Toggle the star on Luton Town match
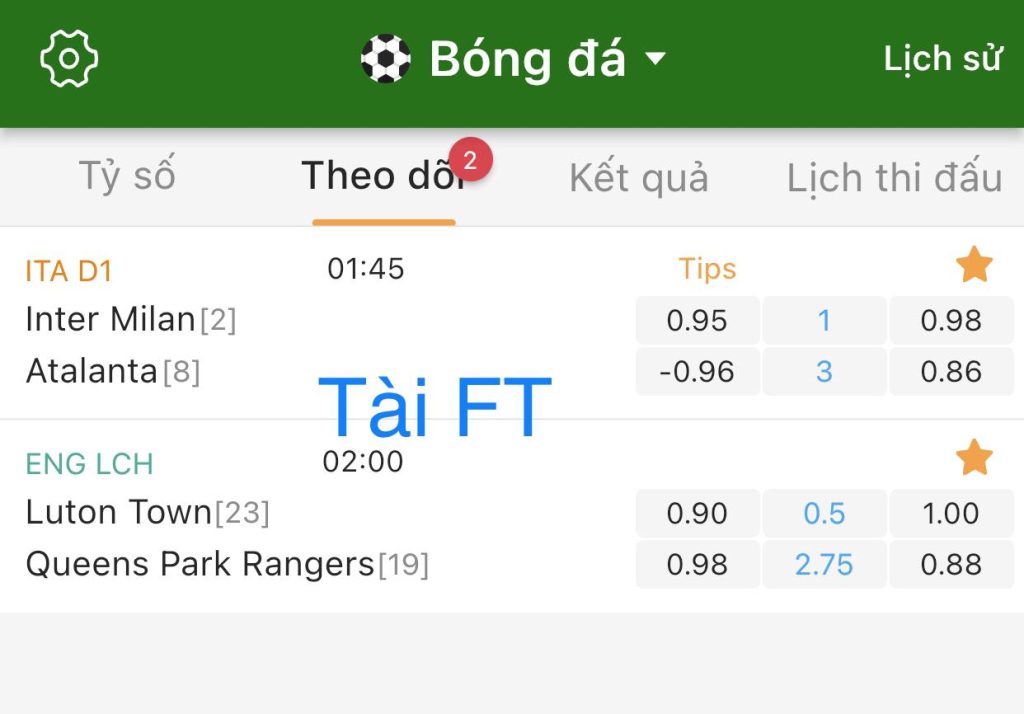This screenshot has width=1024, height=714. [974, 457]
